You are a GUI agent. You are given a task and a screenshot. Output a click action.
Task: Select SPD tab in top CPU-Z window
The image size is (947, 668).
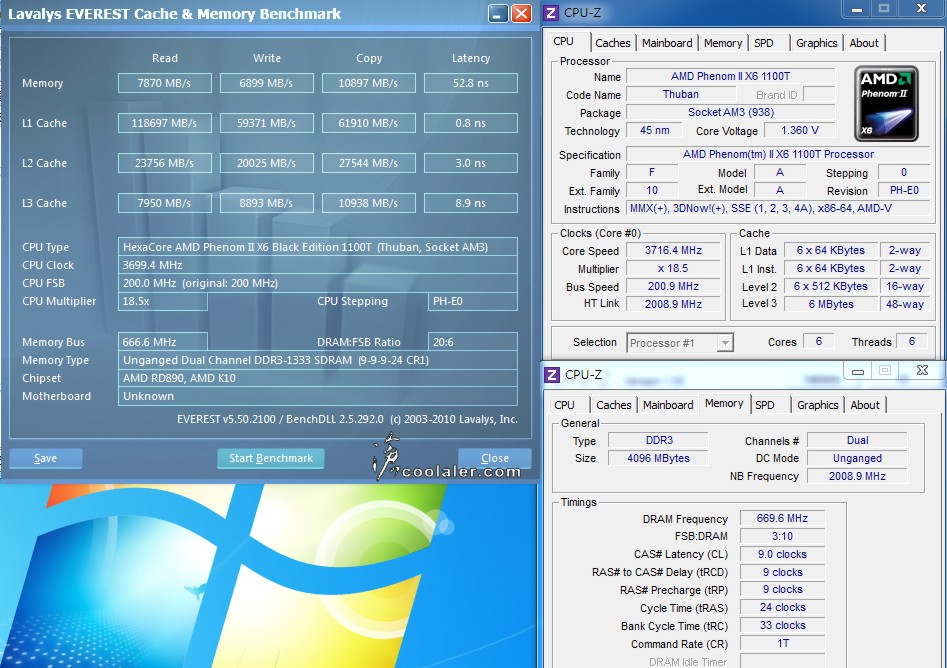764,43
